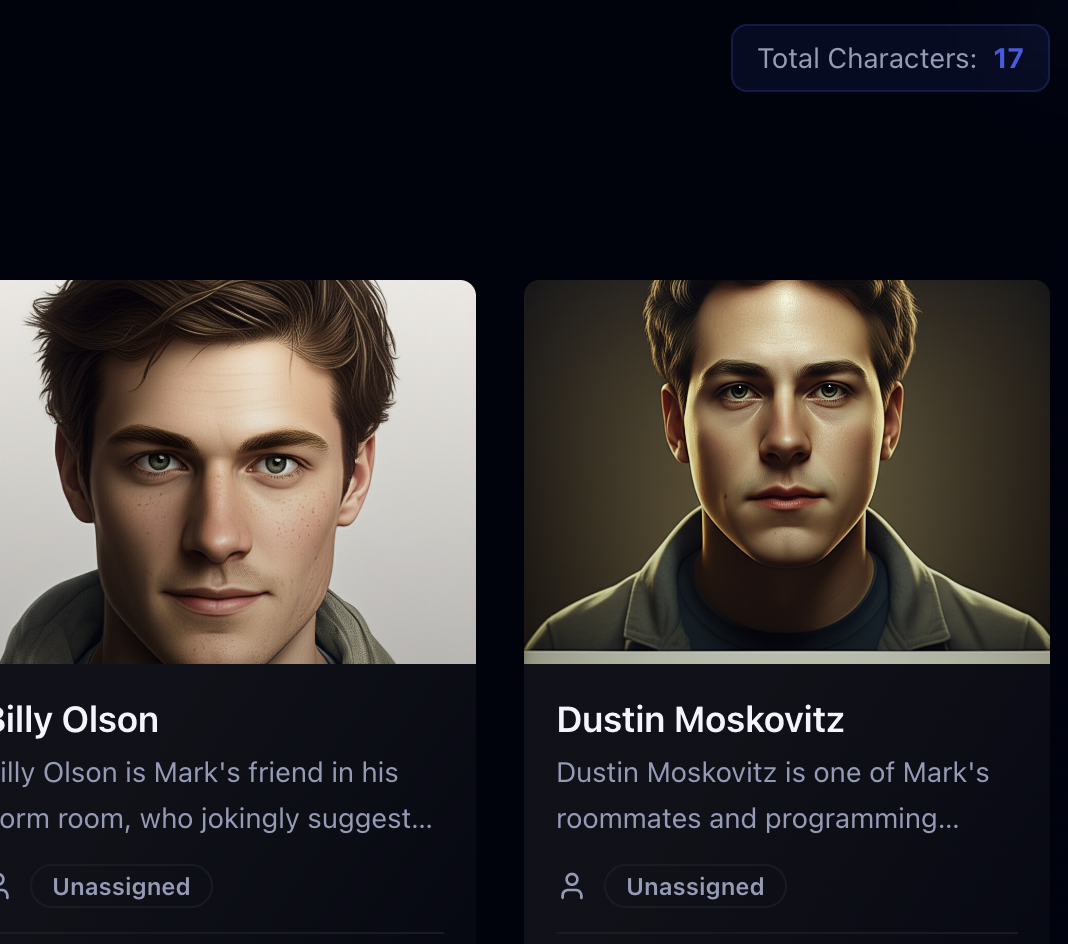Click the partially visible person icon on Billy Olson's card

[x=3, y=886]
